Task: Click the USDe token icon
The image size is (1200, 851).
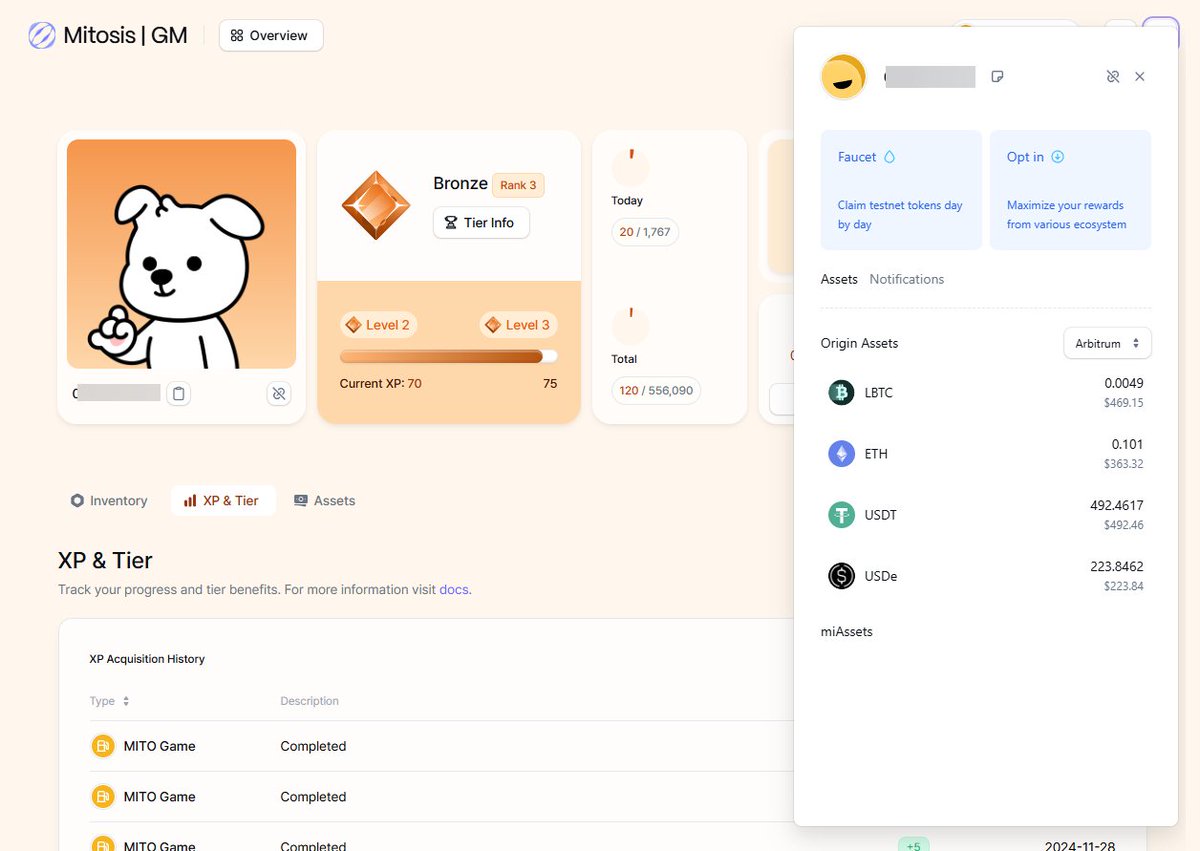Action: [x=842, y=576]
